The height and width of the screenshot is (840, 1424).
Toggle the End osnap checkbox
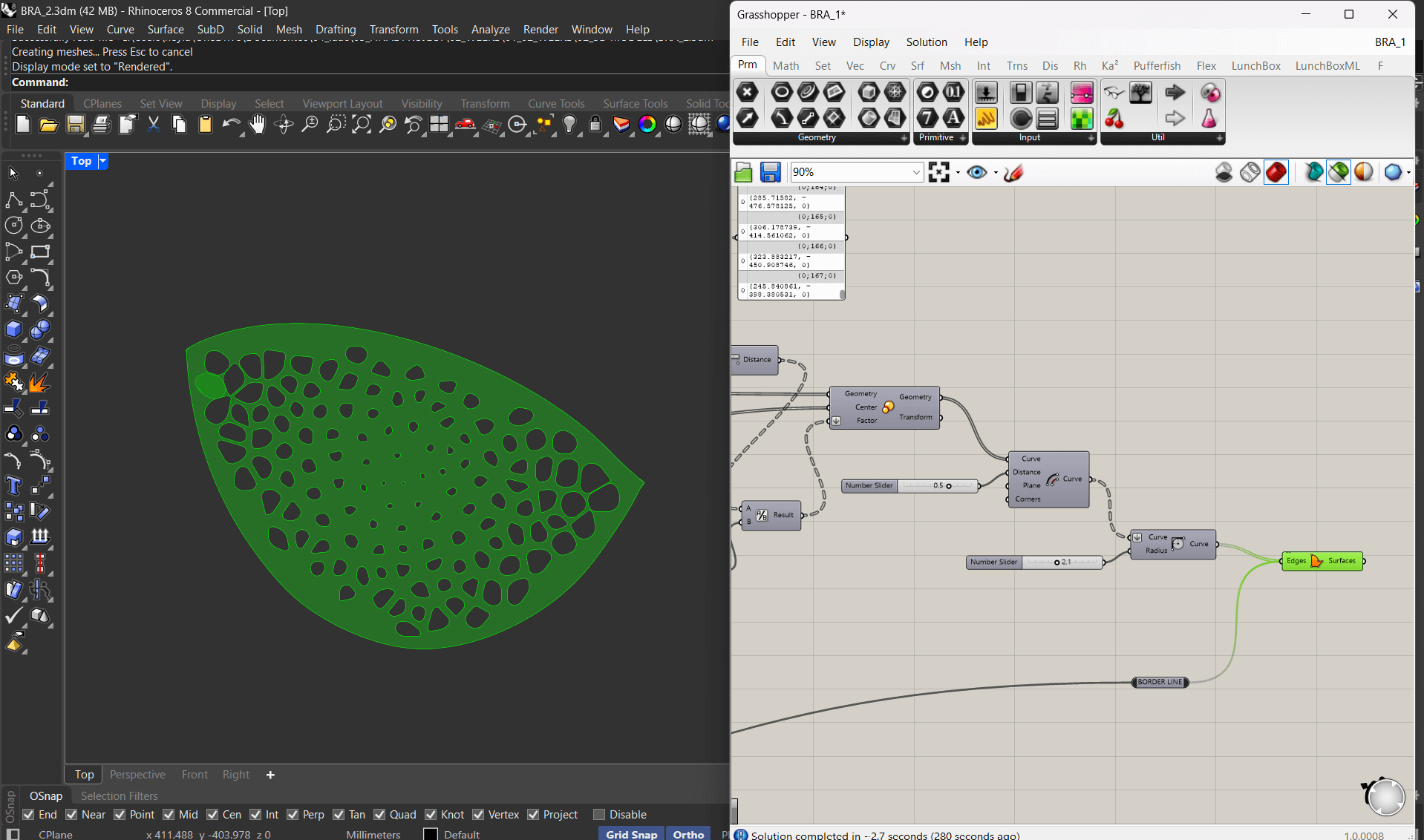[x=29, y=814]
